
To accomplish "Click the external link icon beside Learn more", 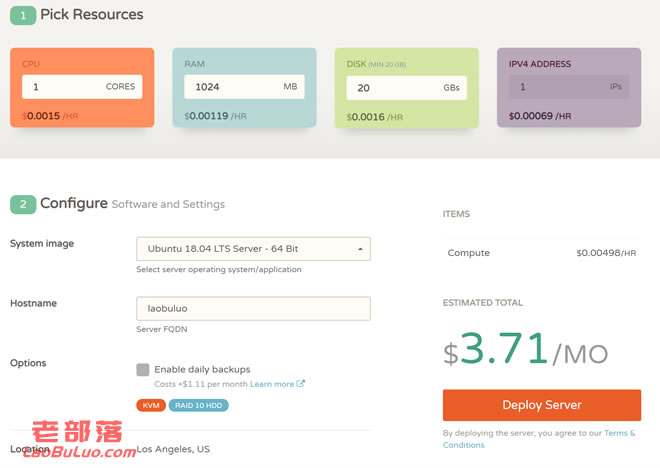I will point(301,383).
